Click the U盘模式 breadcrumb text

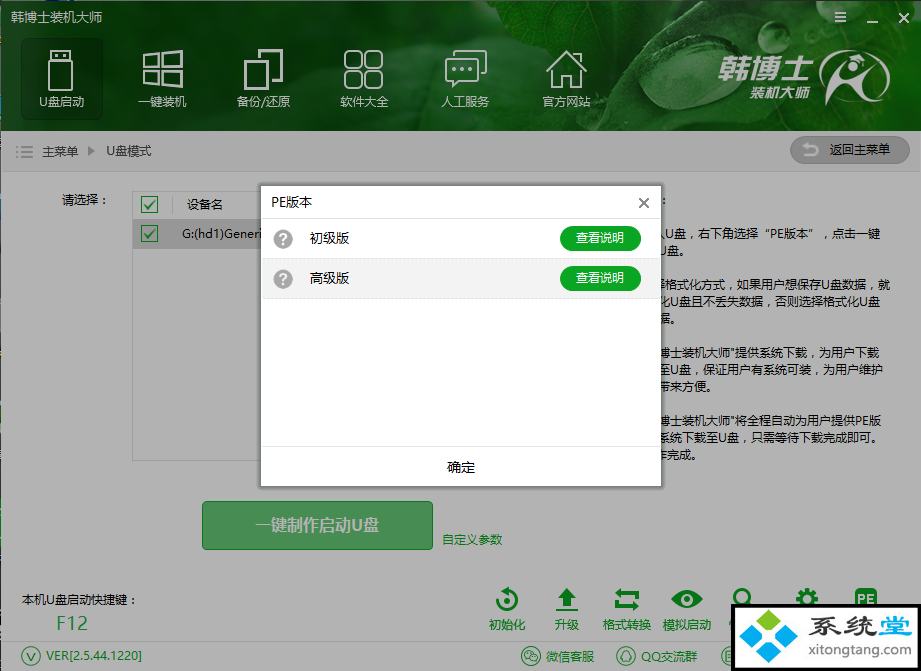click(129, 151)
